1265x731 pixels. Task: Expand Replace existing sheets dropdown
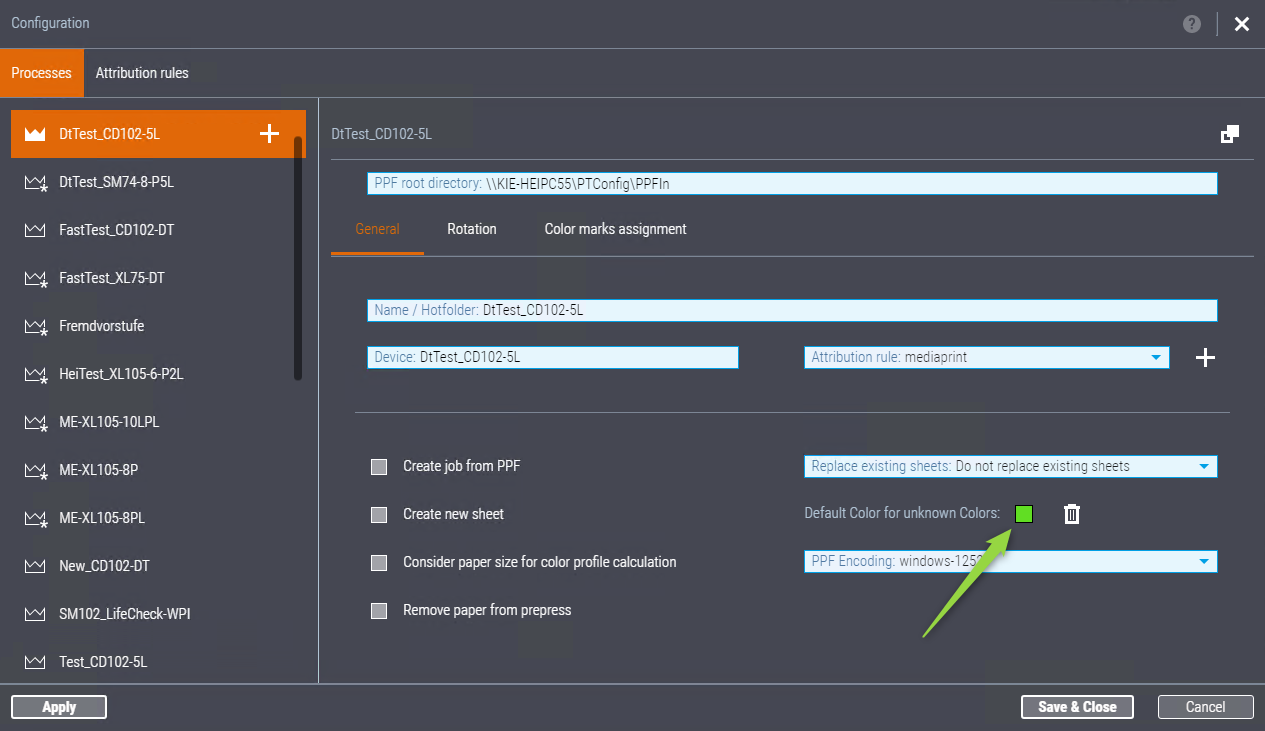(x=1010, y=466)
